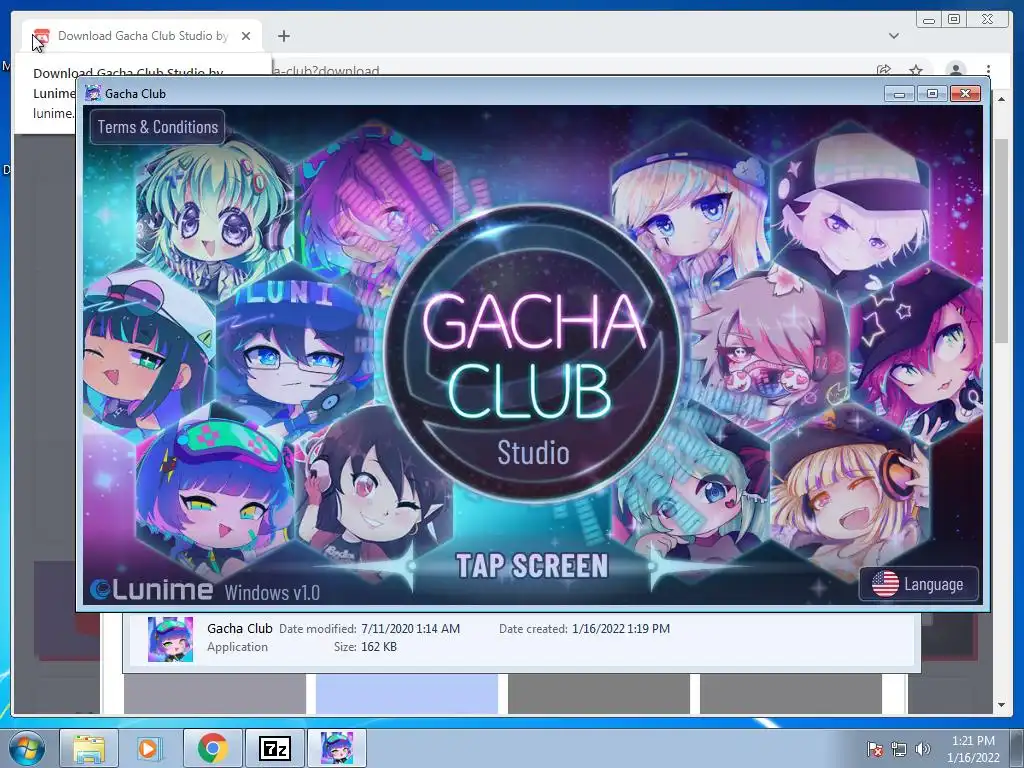Screen dimensions: 1024x768
Task: Click the US flag icon
Action: tap(886, 584)
